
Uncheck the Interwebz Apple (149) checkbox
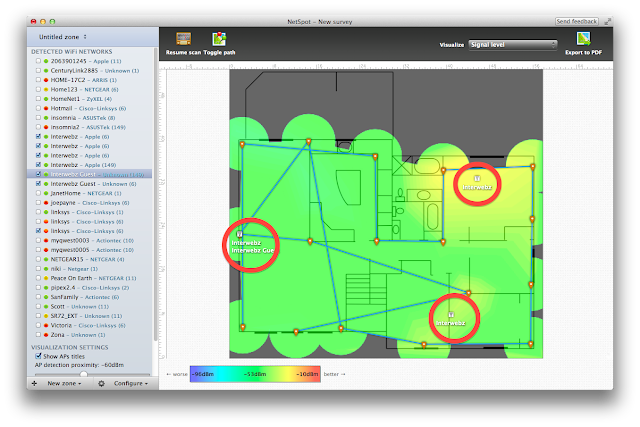point(38,165)
